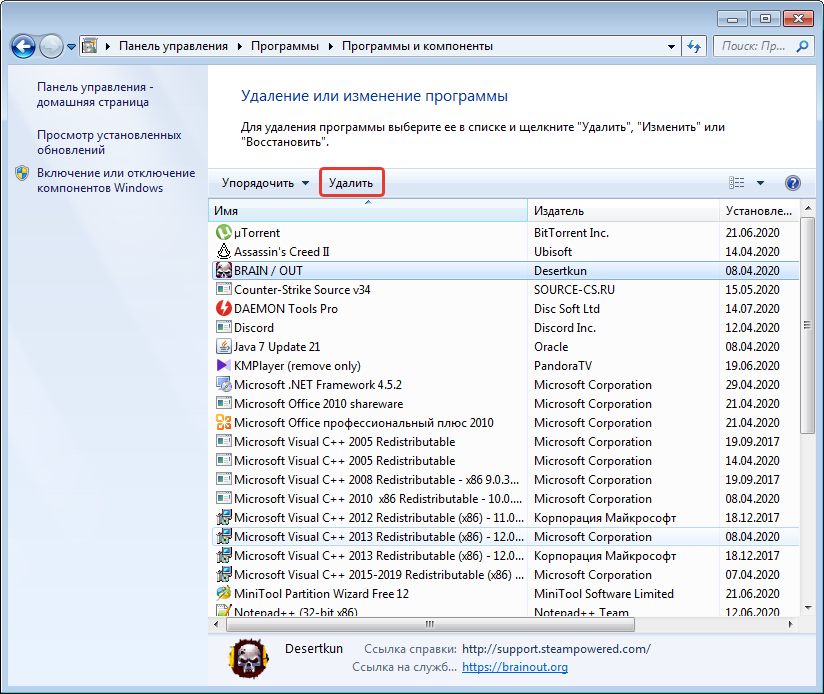Click the DAEMON Tools Pro icon
824x694 pixels.
(224, 308)
